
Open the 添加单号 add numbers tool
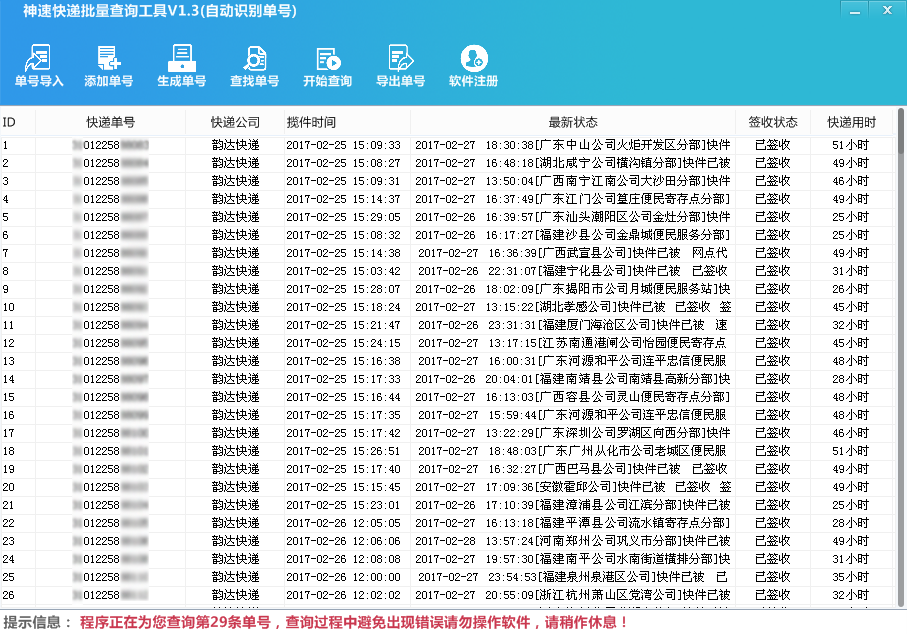108,62
